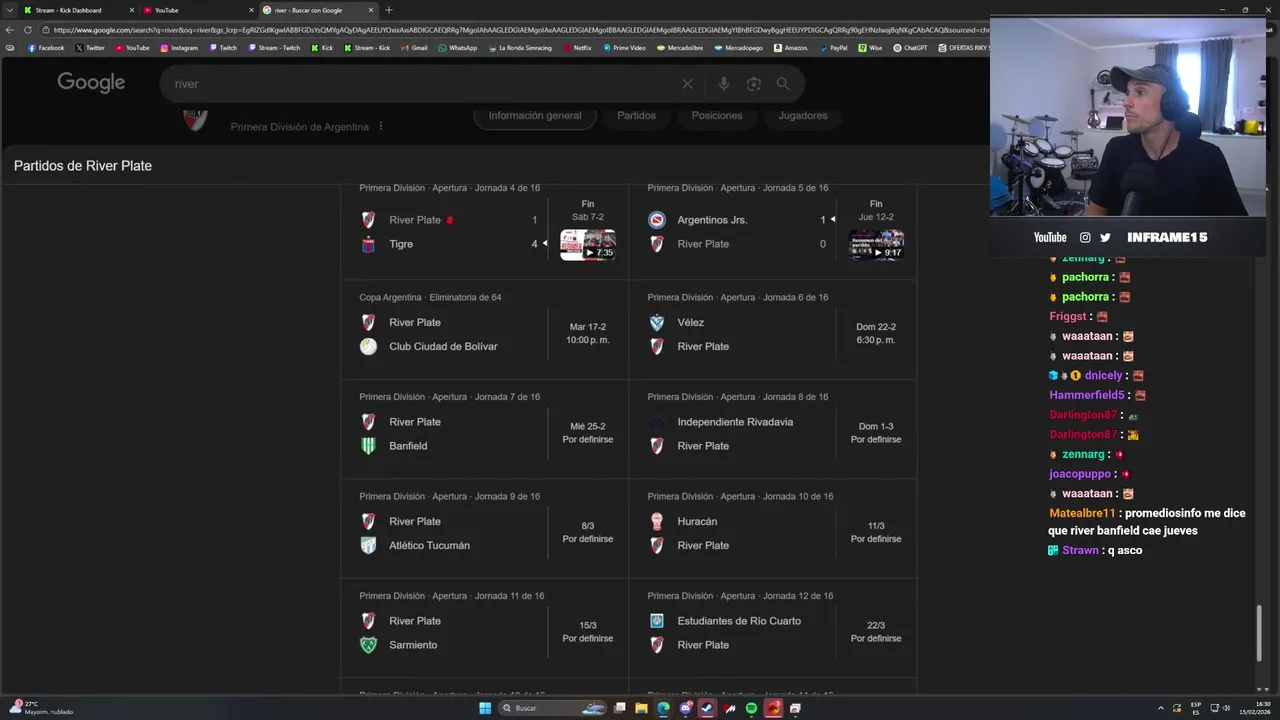
Task: Click ESP language indicator in tray
Action: (1196, 708)
